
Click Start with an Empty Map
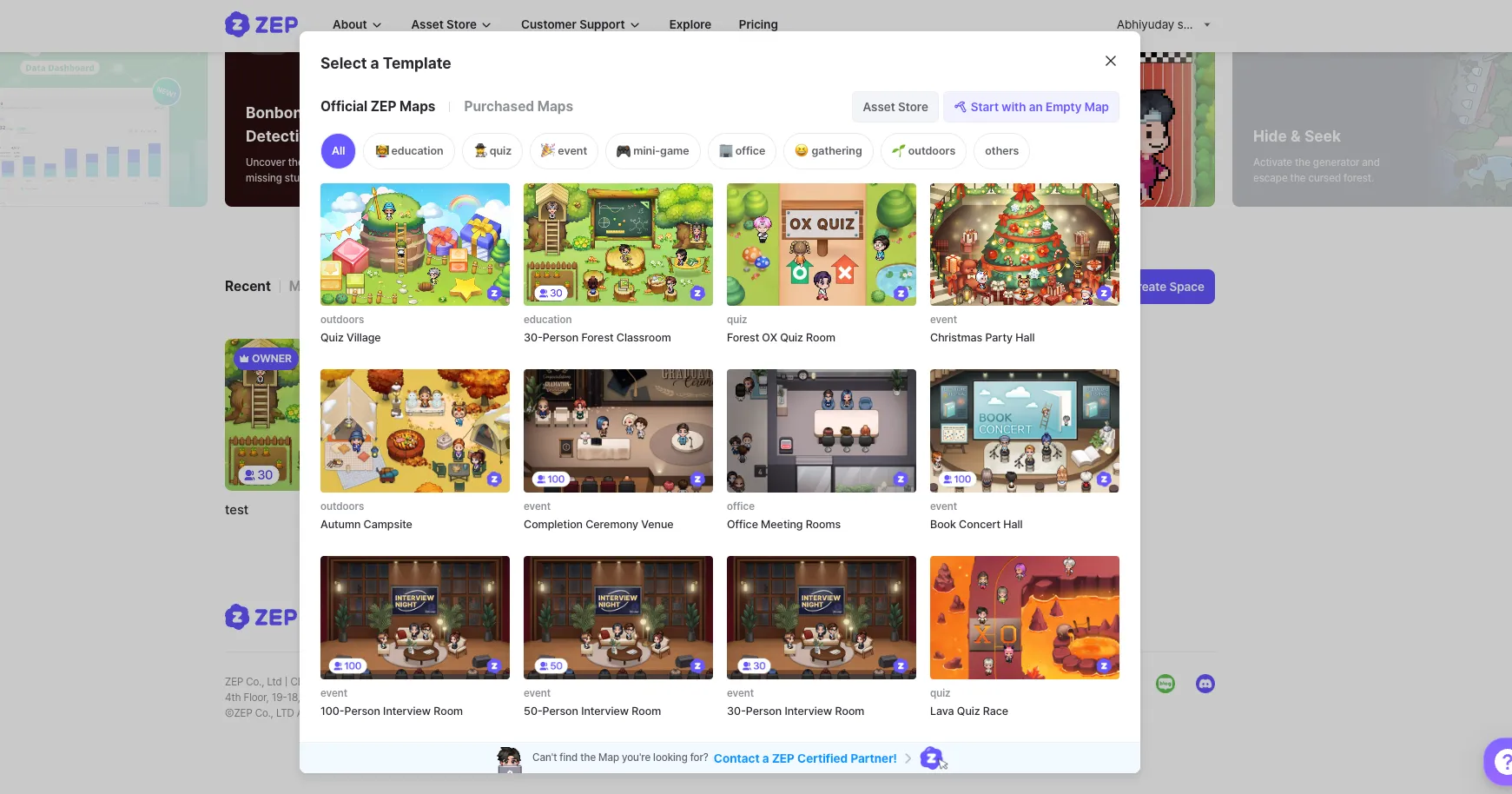coord(1031,107)
